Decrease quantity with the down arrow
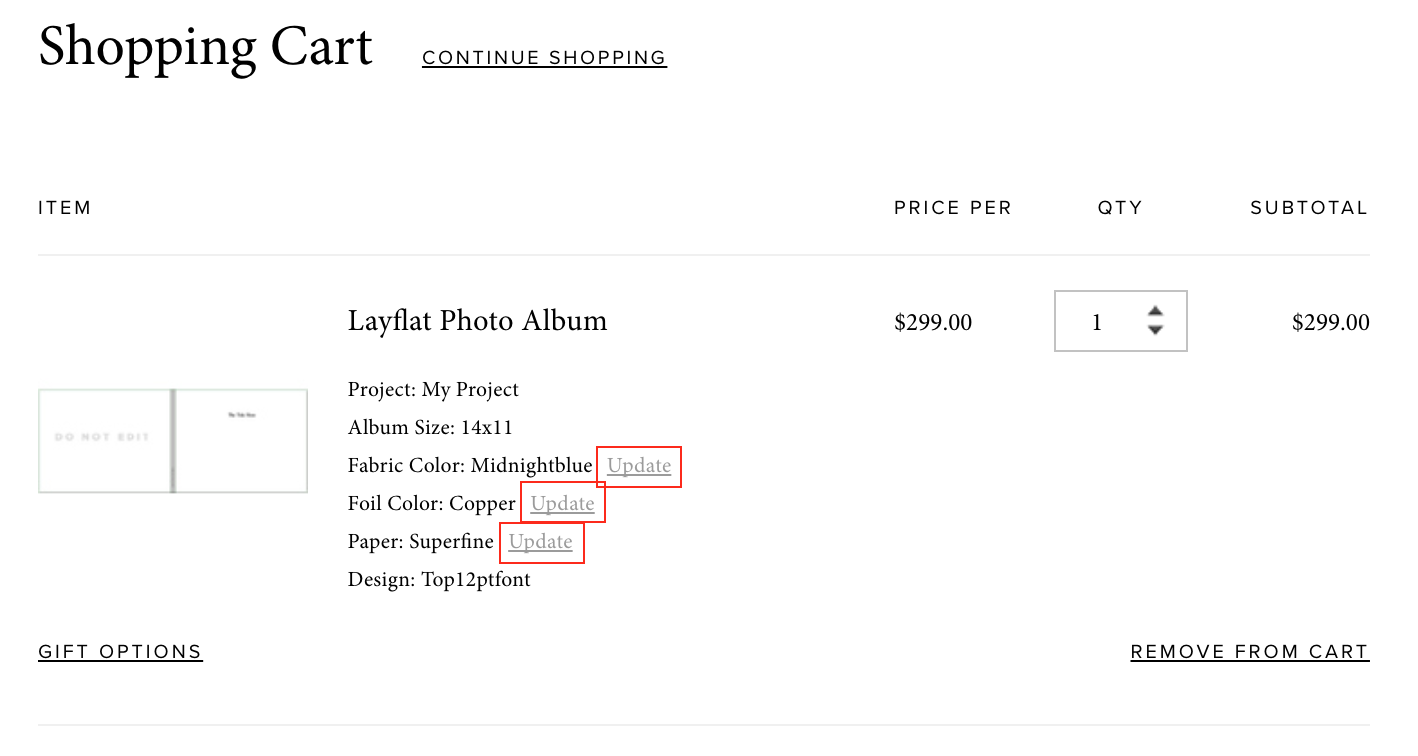Viewport: 1418px width, 756px height. coord(1155,330)
